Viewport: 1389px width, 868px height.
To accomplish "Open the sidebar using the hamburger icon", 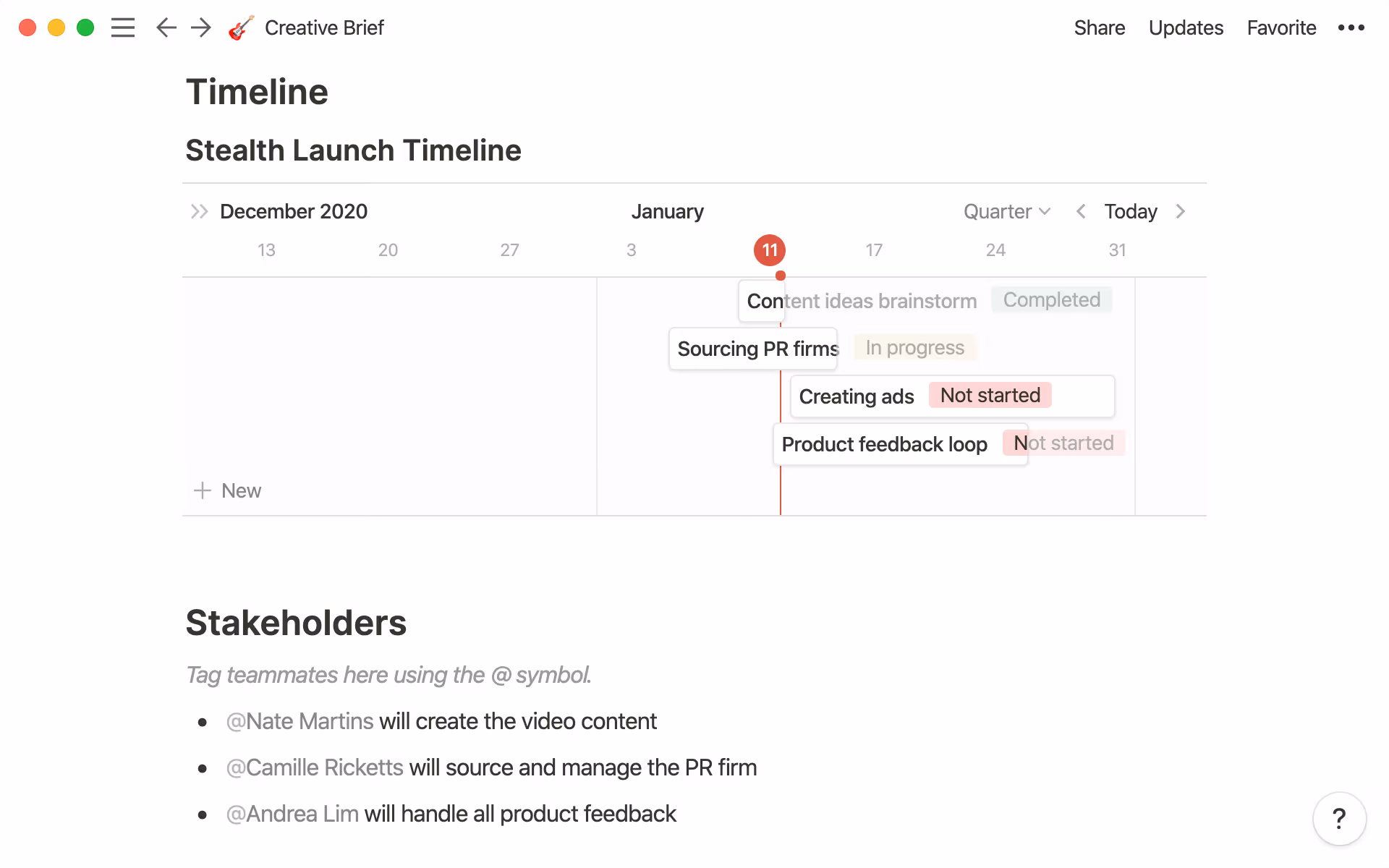I will pos(123,27).
